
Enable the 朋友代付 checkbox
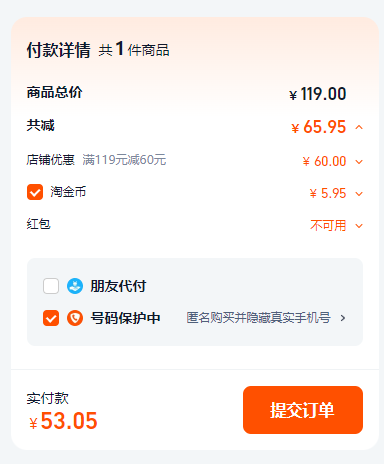pos(51,286)
